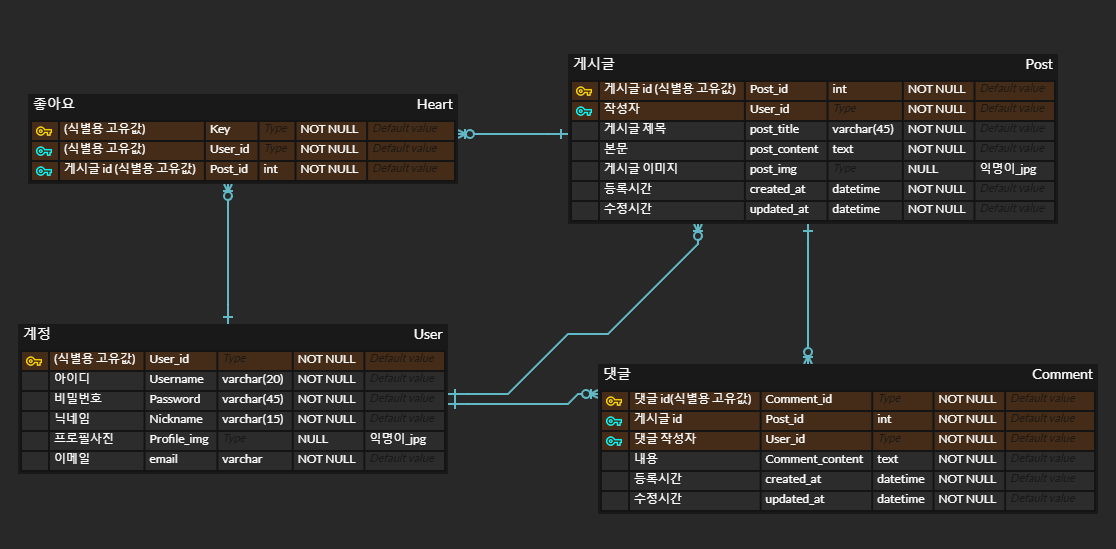Click the '작성자' logical name in Post

622,110
